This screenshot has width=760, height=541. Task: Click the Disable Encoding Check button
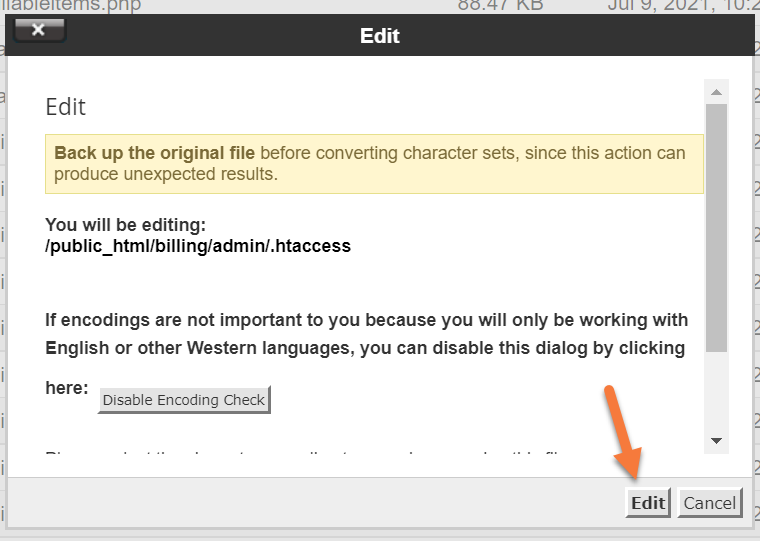click(x=184, y=400)
